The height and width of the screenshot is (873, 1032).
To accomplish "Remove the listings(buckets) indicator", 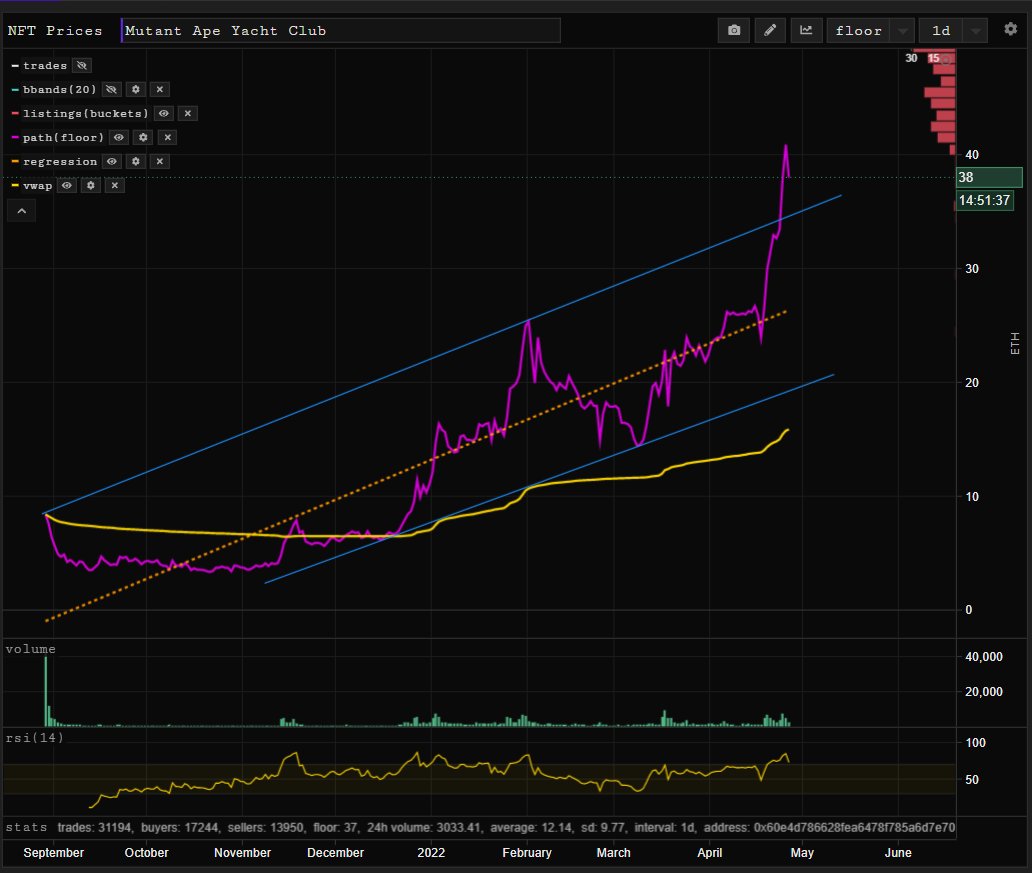I will [x=188, y=113].
